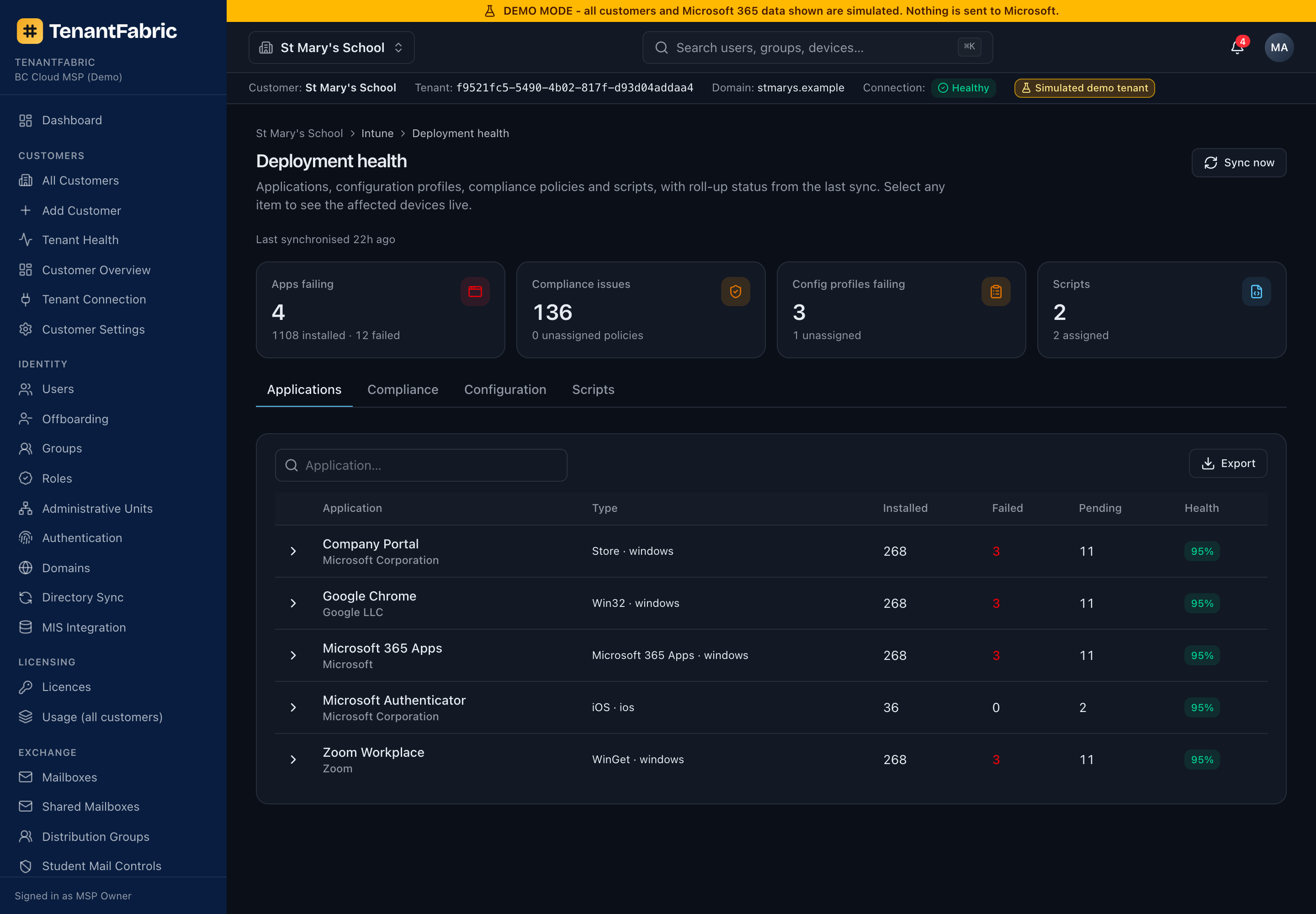The height and width of the screenshot is (914, 1316).
Task: Click the Intune breadcrumb link
Action: [377, 133]
